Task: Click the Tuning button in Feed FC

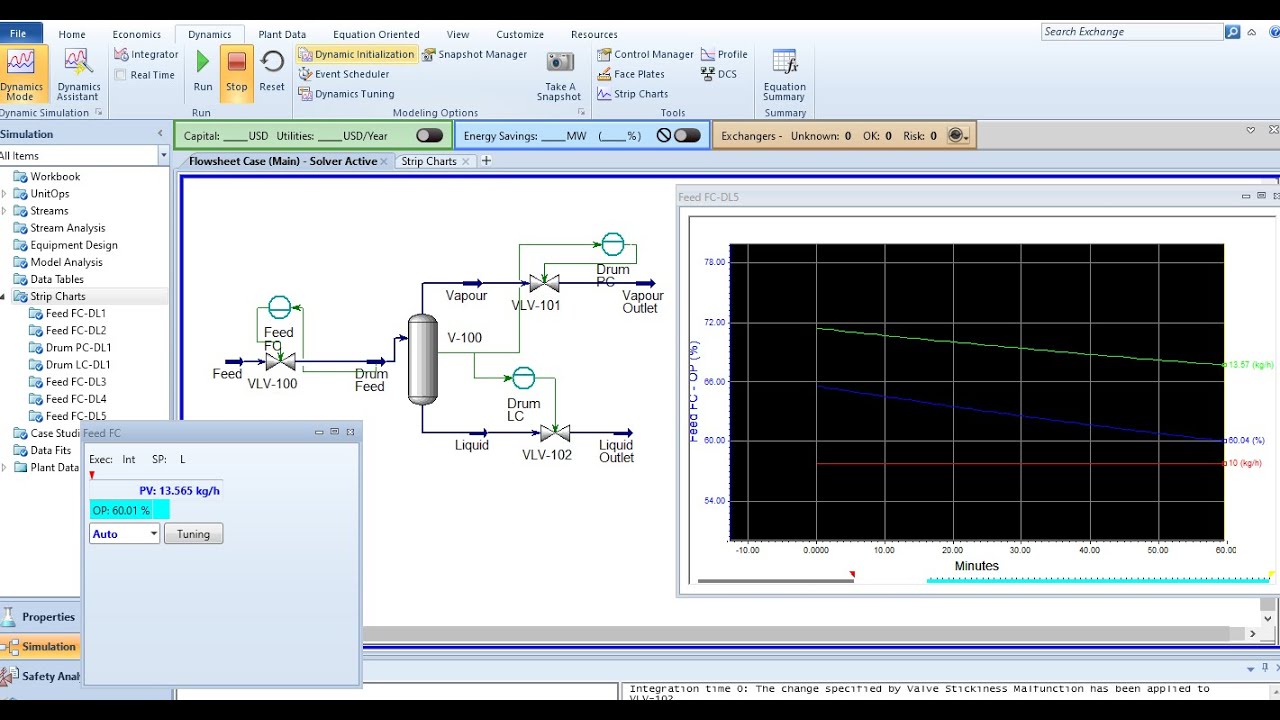Action: pyautogui.click(x=193, y=534)
